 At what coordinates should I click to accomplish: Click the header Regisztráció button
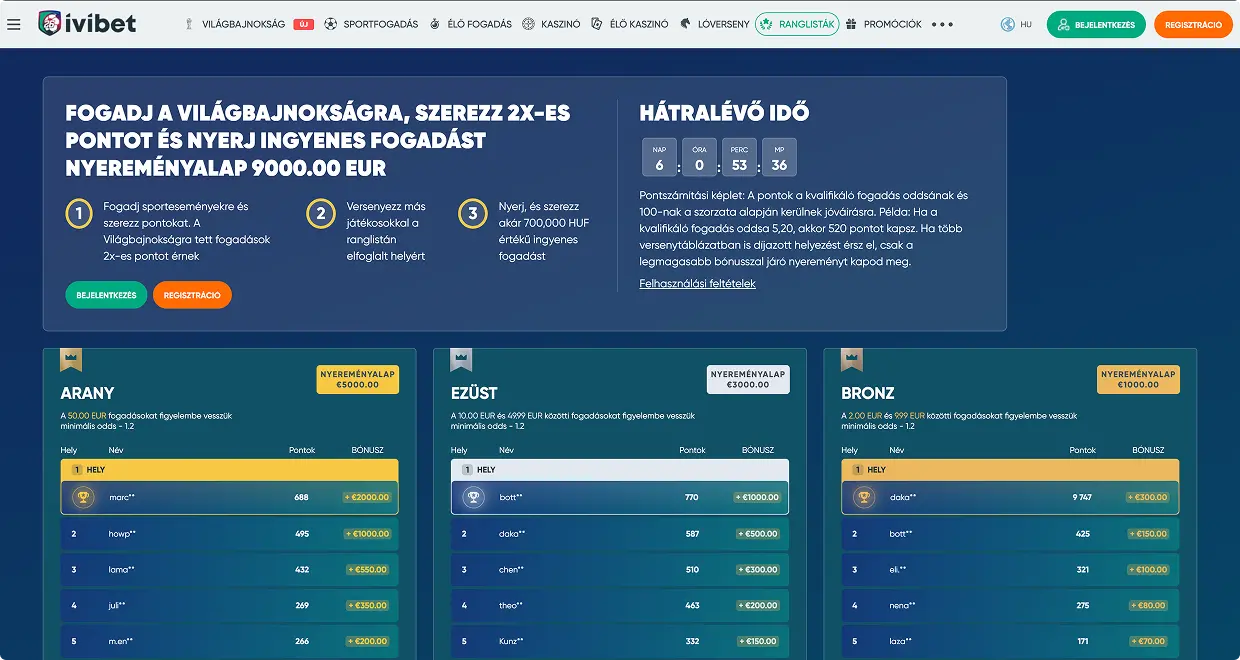click(x=1193, y=24)
